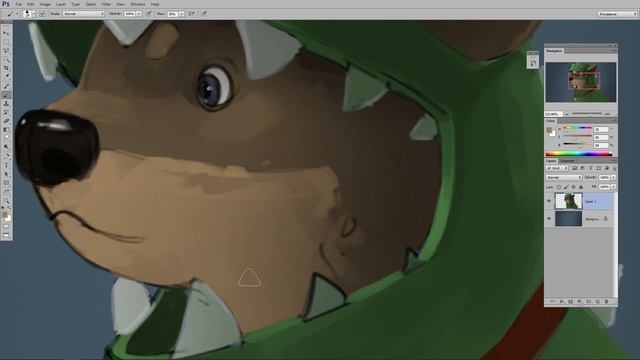
Task: Click the toolbox foreground color swatch
Action: tap(5, 215)
